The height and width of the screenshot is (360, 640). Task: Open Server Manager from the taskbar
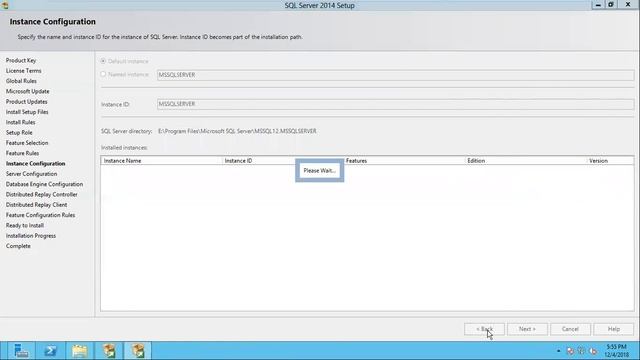21,351
